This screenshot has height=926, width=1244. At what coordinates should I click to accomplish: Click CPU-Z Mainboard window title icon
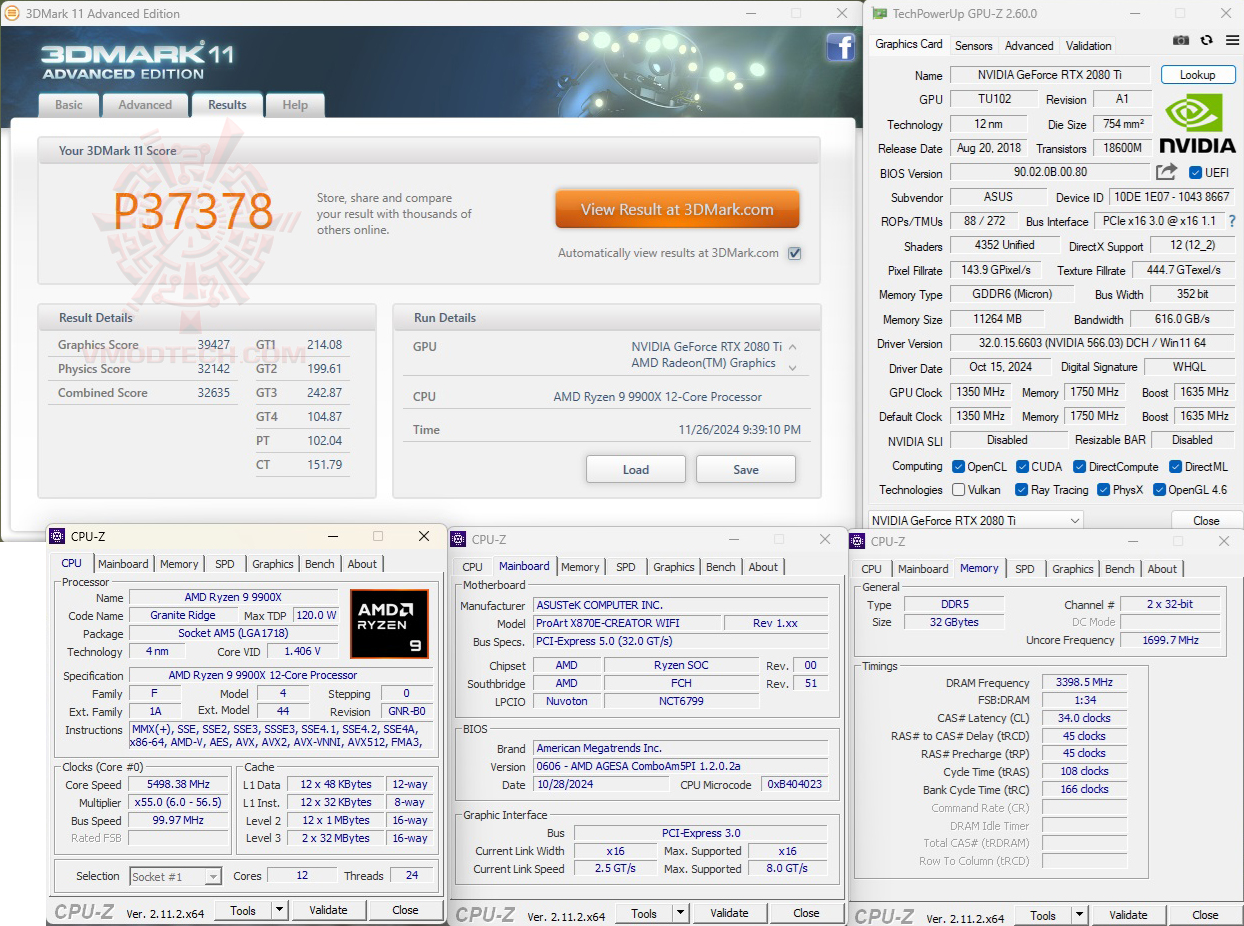tap(459, 539)
